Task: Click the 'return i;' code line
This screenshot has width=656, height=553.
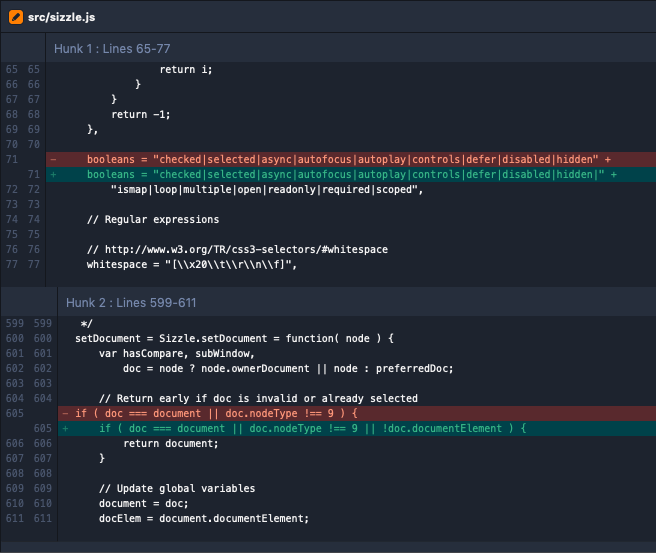Action: [x=186, y=69]
